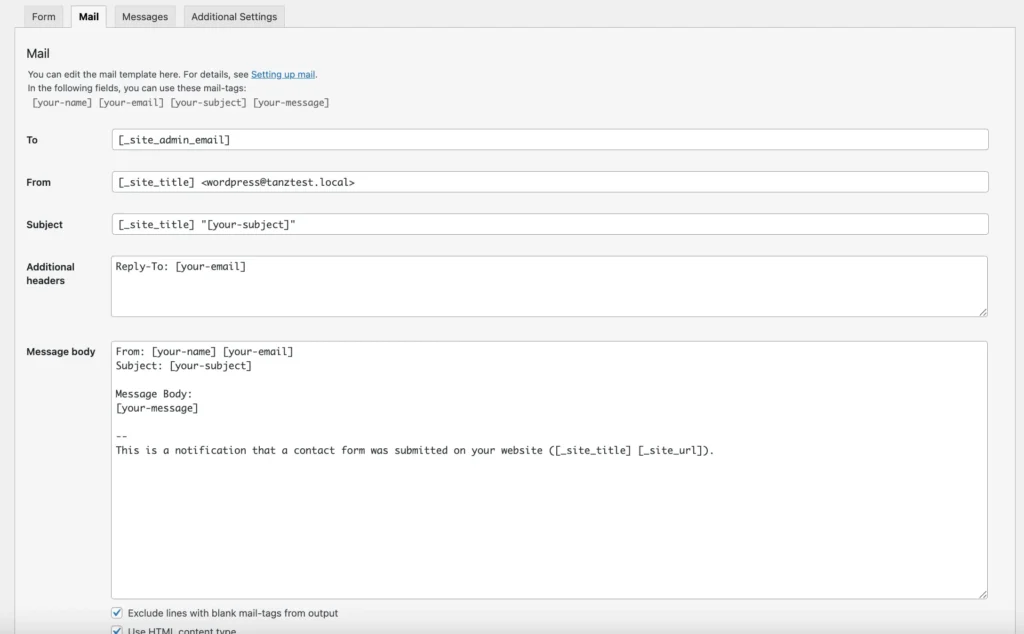Grab the Additional headers resize handle

[x=983, y=312]
